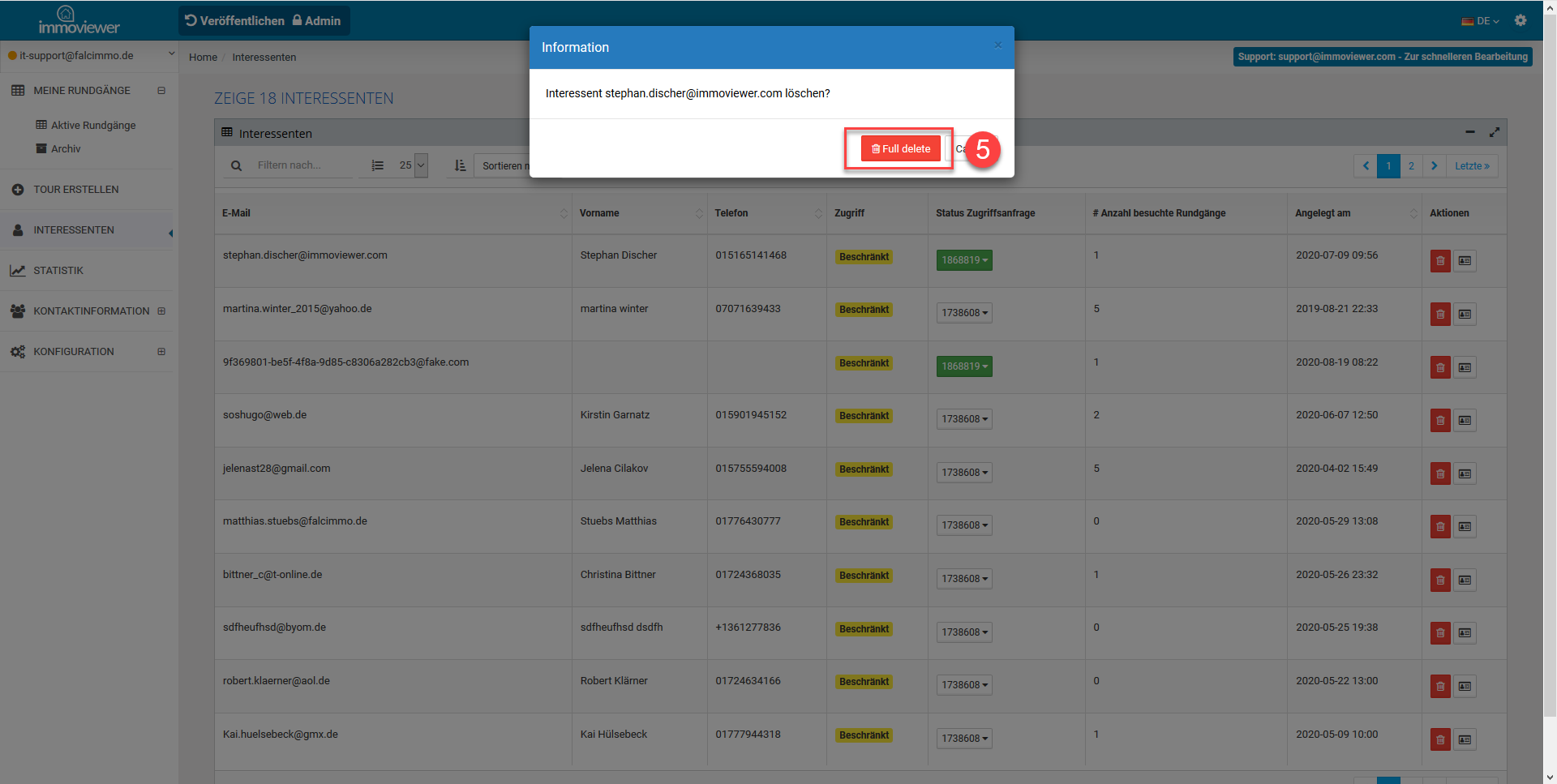Click the Filtern nach input field
This screenshot has width=1557, height=784.
click(x=300, y=165)
